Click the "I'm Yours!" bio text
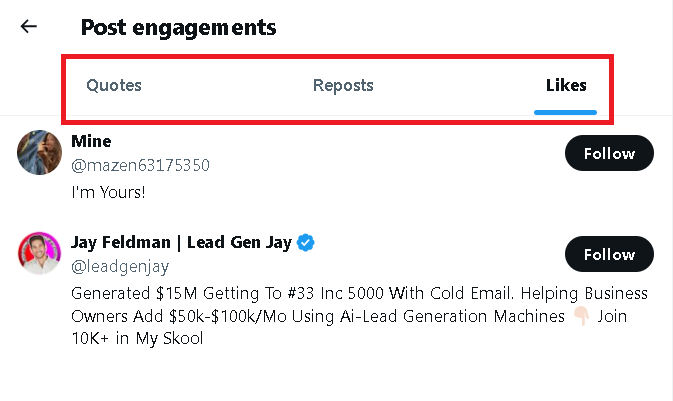Viewport: 673px width, 401px height. [108, 192]
